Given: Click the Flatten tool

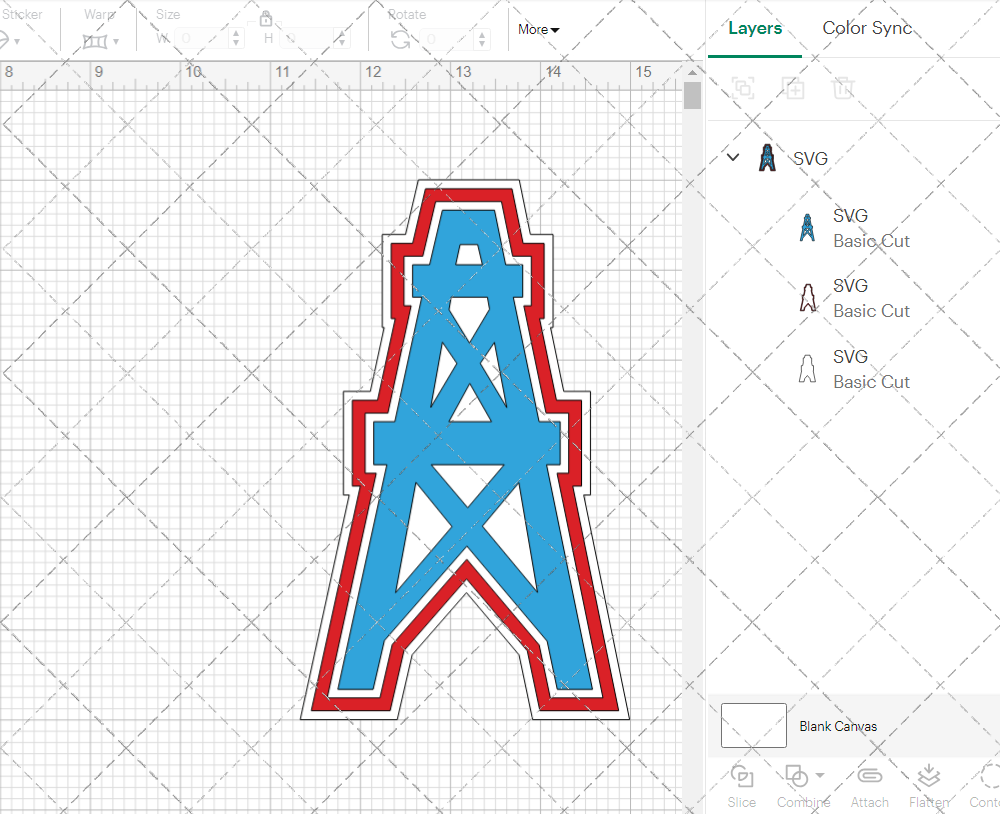Looking at the screenshot, I should pos(929,785).
